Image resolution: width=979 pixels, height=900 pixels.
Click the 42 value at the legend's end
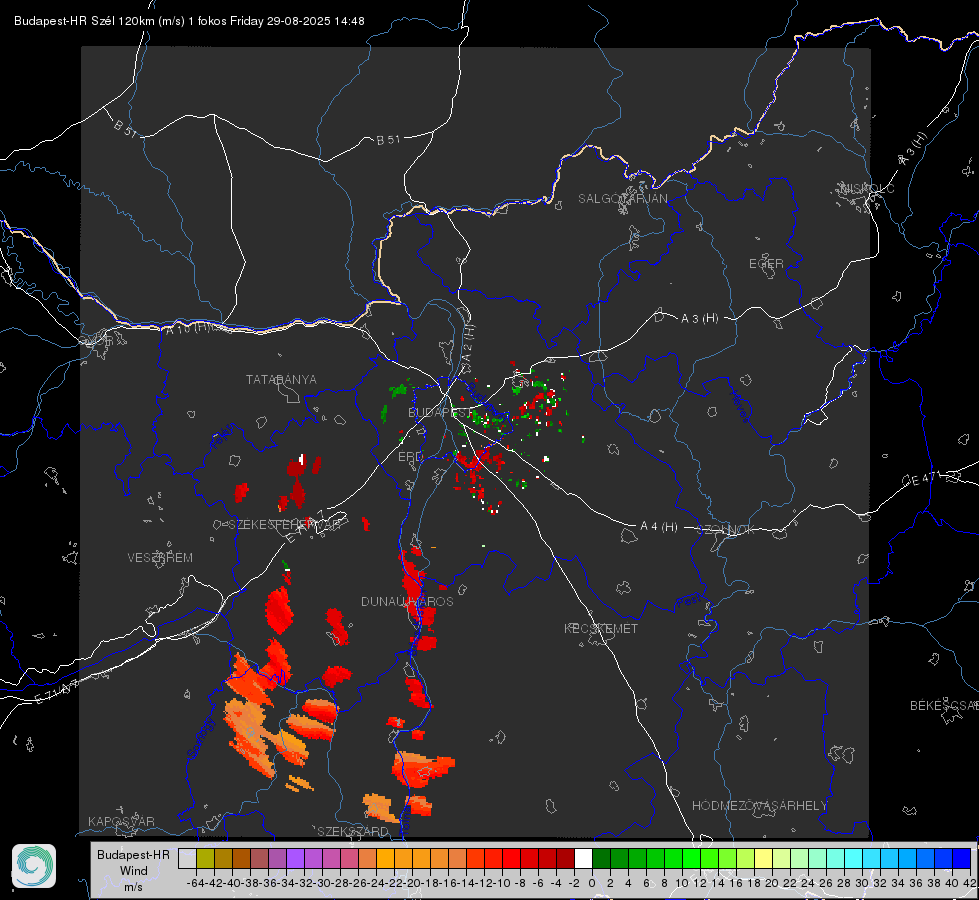(970, 883)
